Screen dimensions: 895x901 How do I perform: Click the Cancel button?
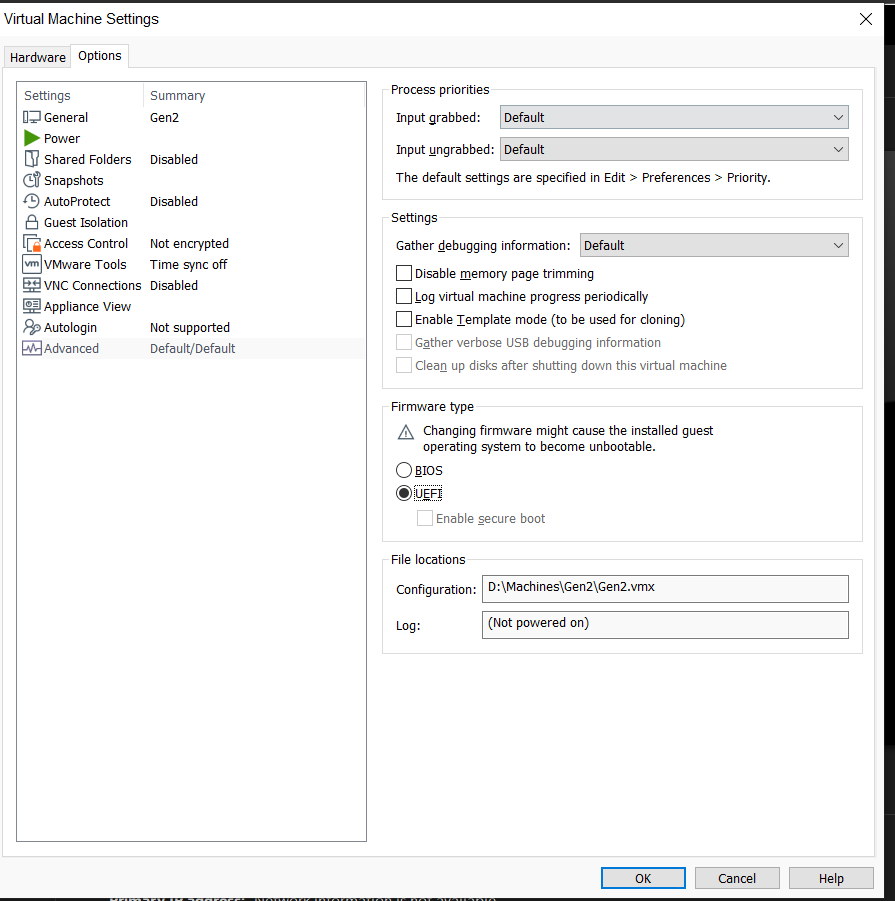point(737,878)
